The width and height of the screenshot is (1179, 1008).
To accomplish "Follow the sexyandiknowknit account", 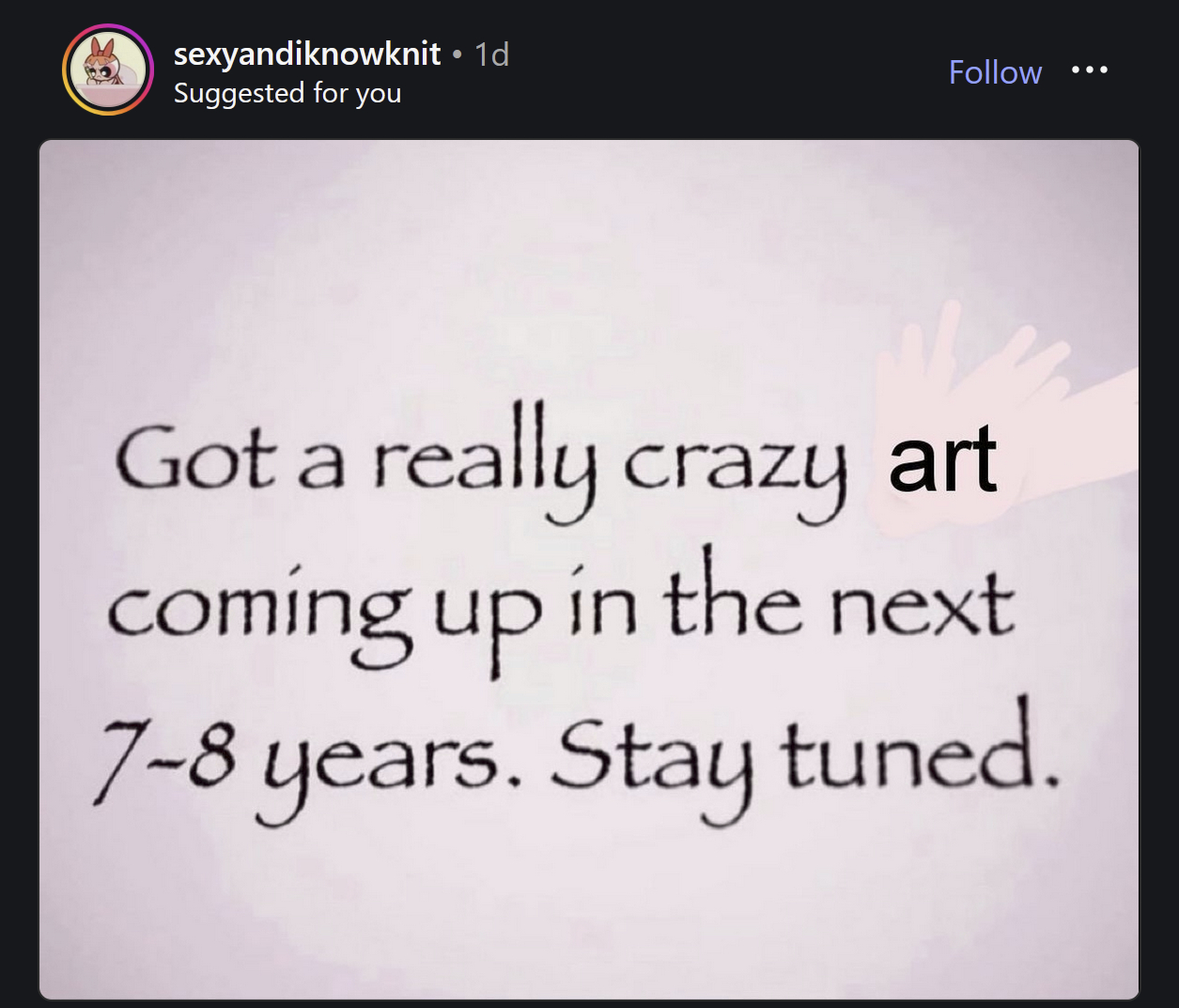I will [x=995, y=72].
